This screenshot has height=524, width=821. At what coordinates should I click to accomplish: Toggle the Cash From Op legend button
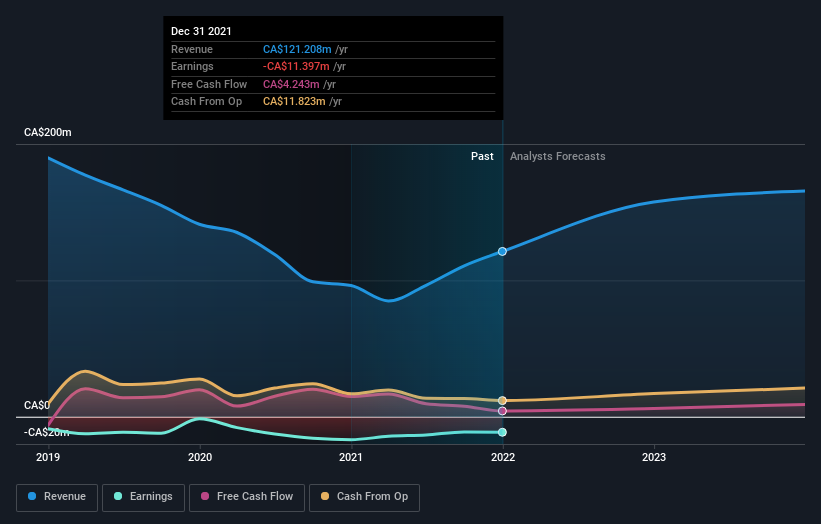(364, 497)
